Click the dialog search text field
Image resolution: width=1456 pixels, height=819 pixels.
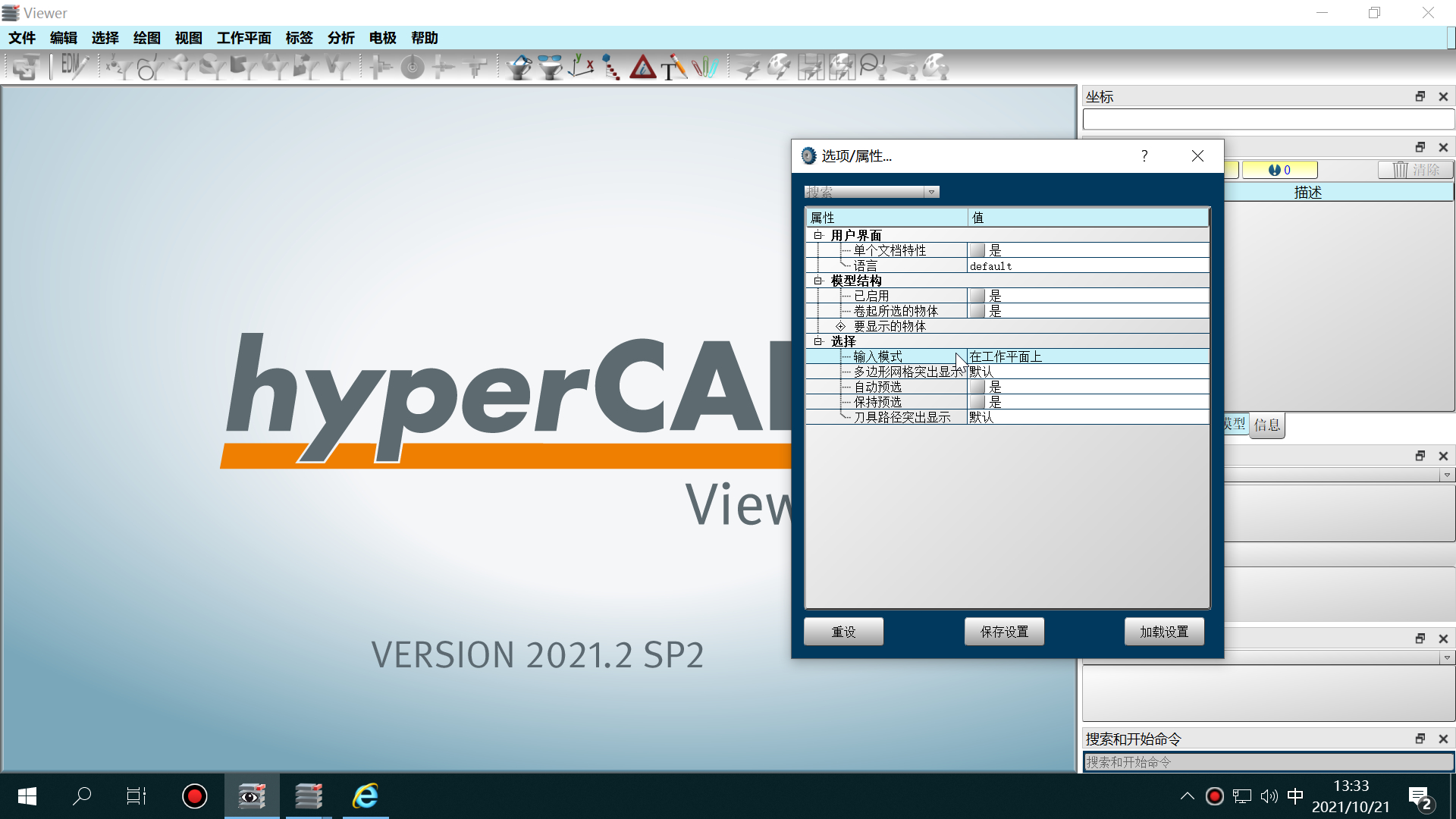(864, 192)
